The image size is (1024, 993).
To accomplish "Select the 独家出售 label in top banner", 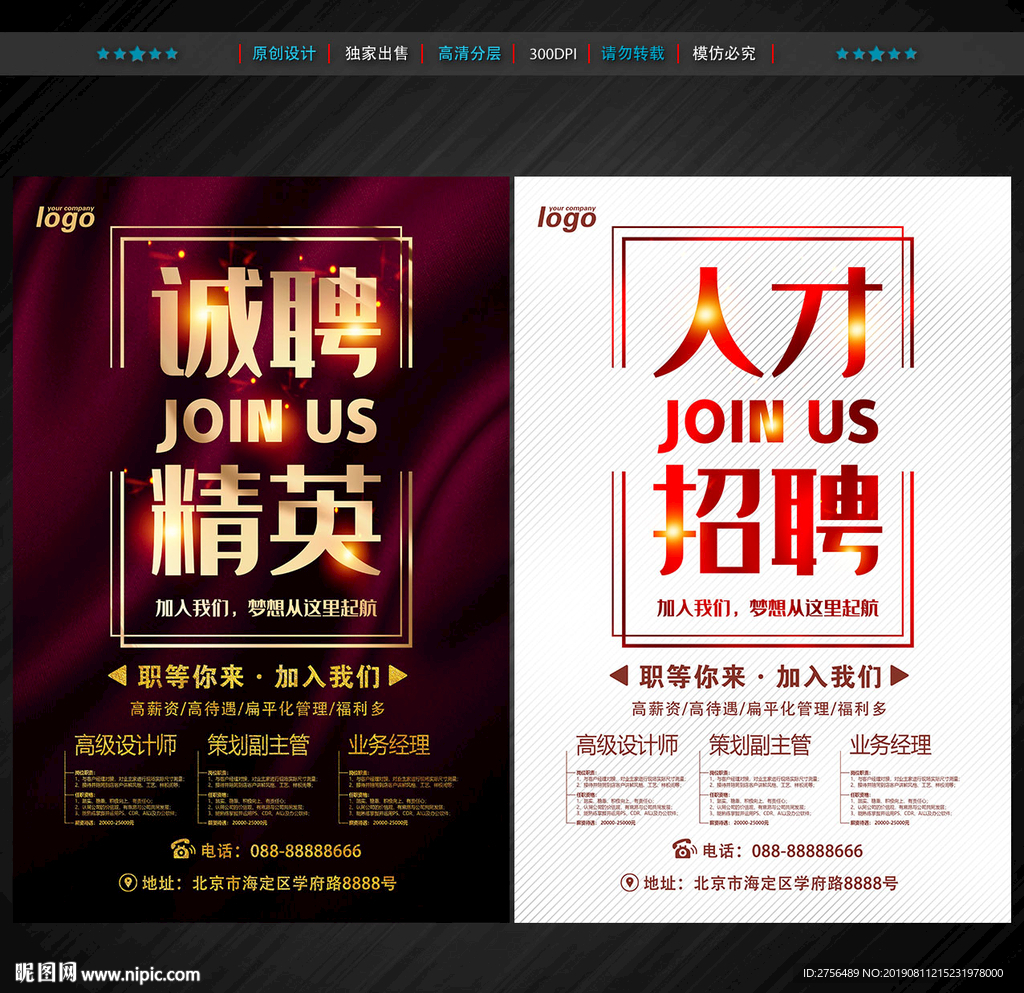I will coord(377,54).
